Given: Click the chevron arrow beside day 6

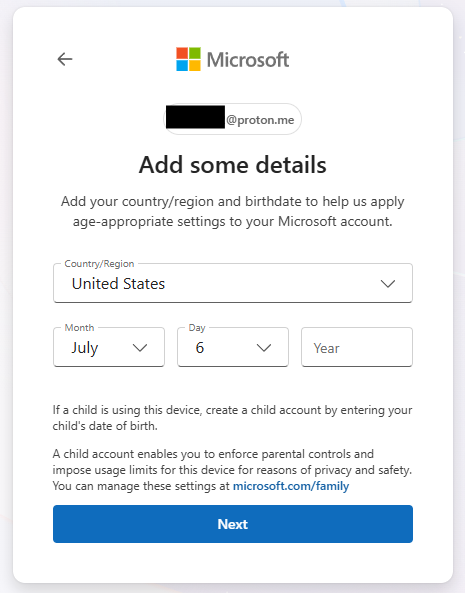Looking at the screenshot, I should (264, 348).
